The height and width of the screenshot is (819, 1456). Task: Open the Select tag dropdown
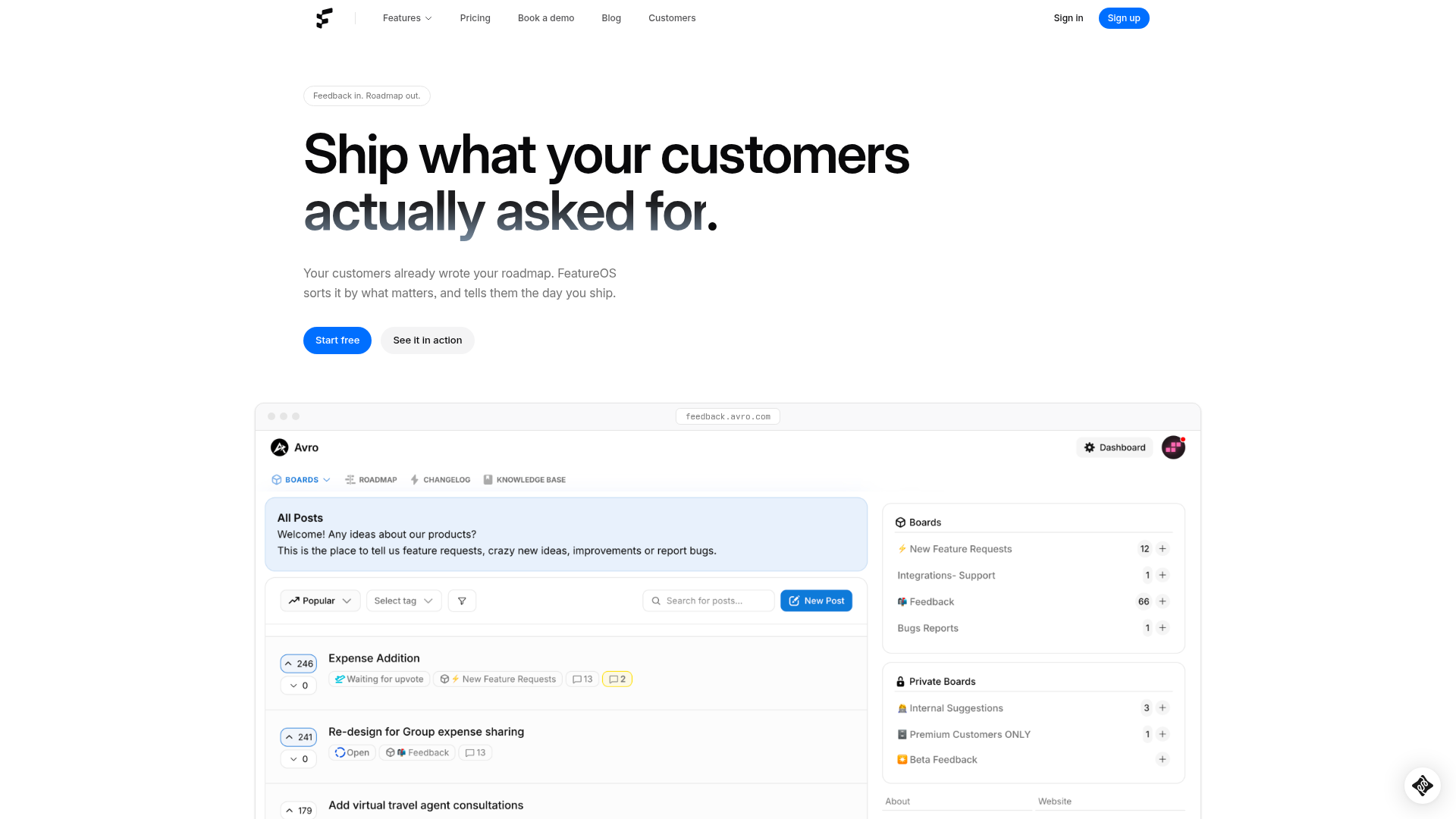[403, 601]
